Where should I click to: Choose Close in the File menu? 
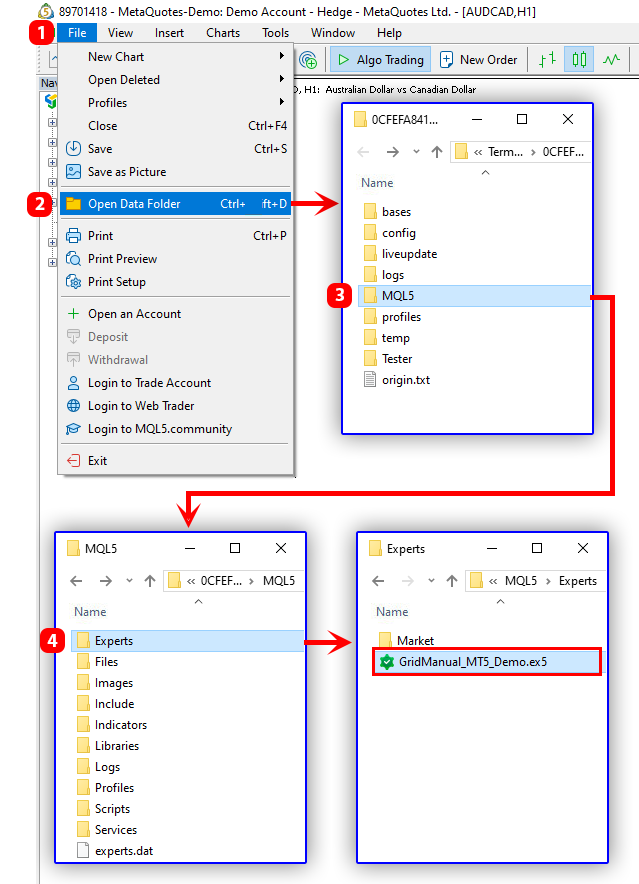tap(175, 126)
